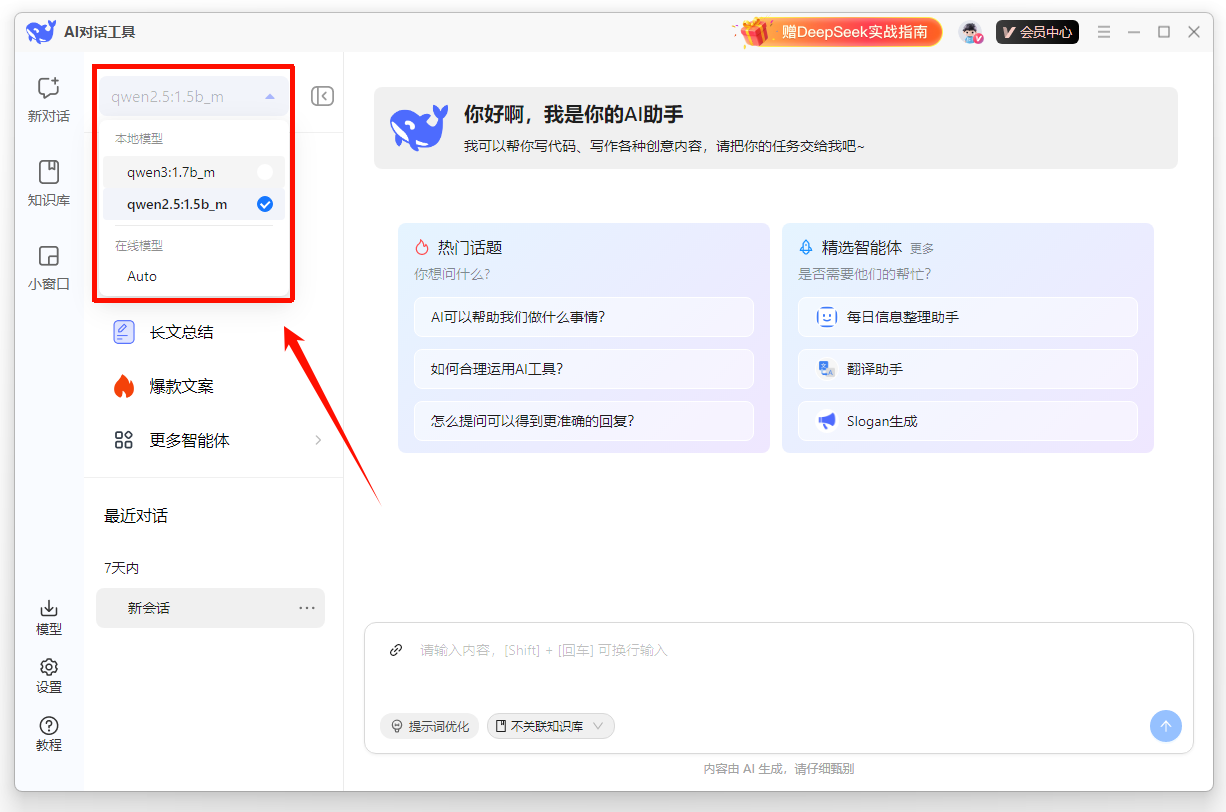Ask the question AI可以帮助我们做什么事情?

[583, 316]
